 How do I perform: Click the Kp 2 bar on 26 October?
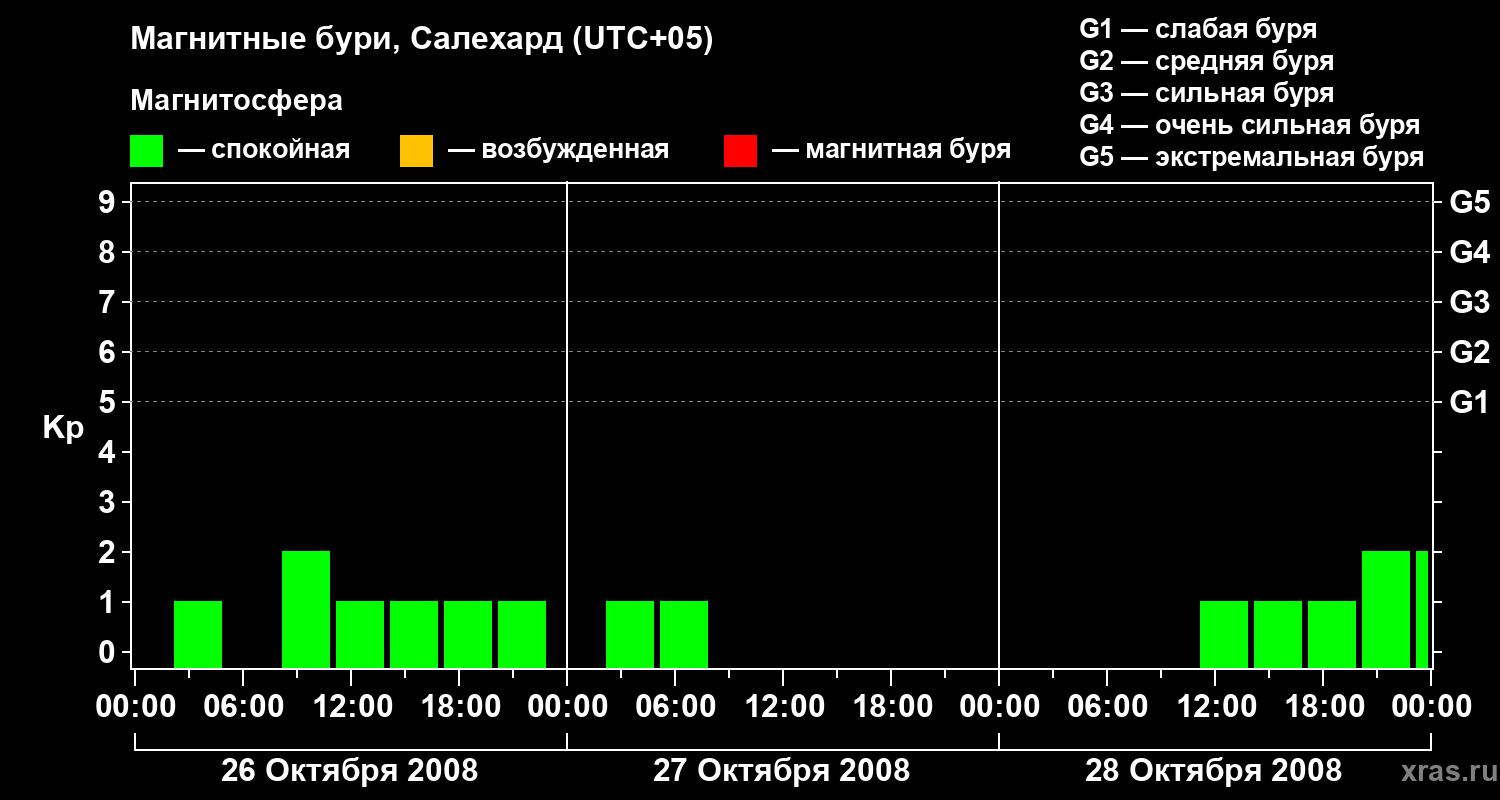tap(306, 609)
